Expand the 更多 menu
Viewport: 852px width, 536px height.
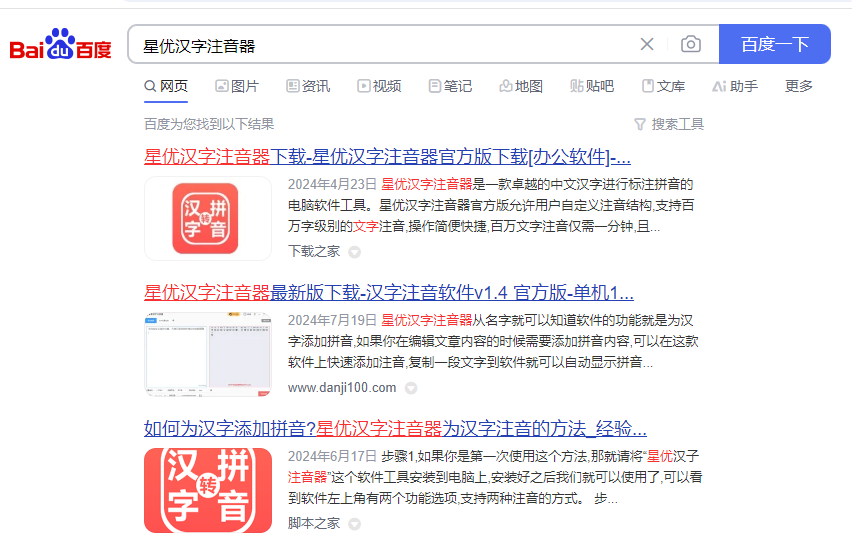pos(799,86)
